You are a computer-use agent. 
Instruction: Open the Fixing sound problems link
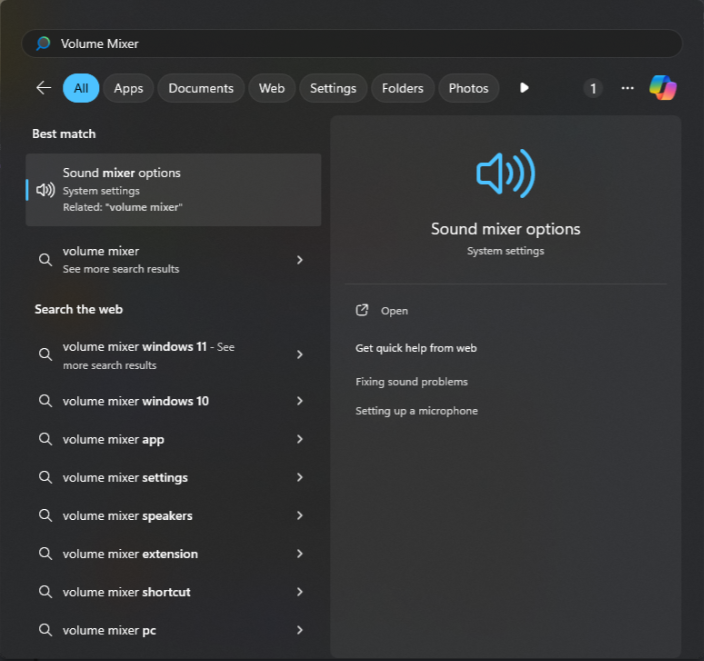coord(411,382)
